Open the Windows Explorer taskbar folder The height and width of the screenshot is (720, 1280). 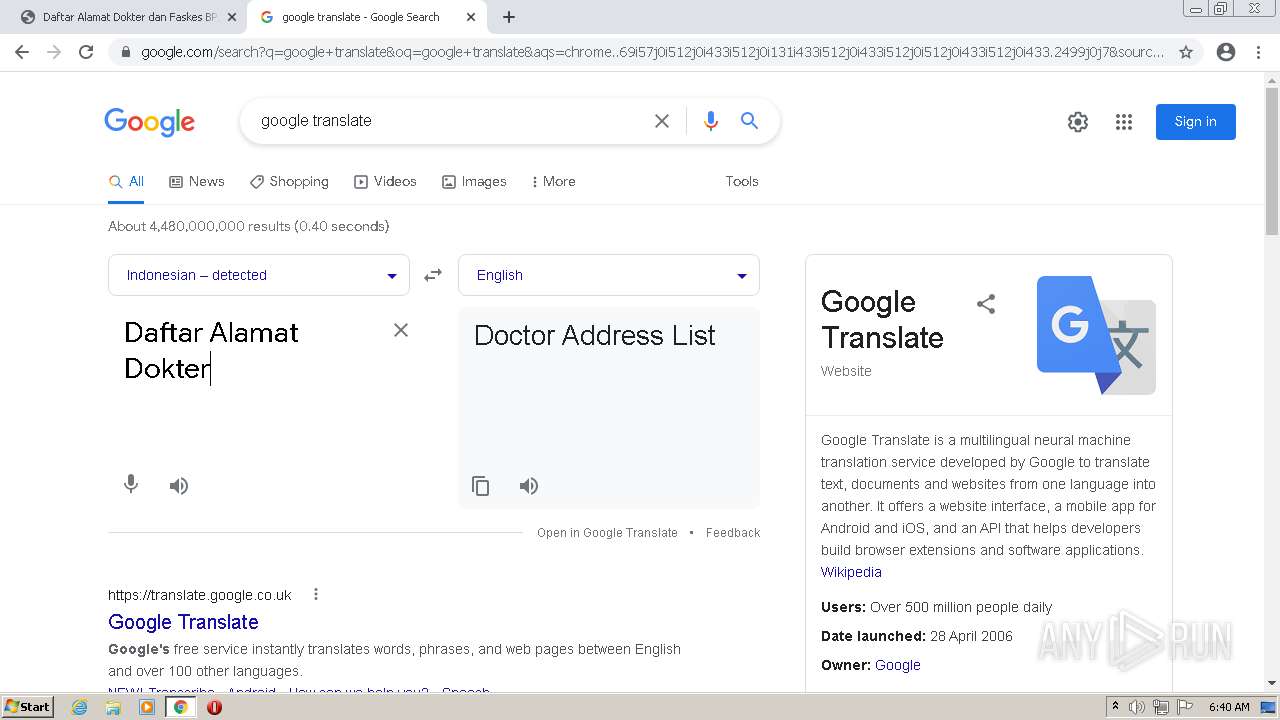point(113,707)
